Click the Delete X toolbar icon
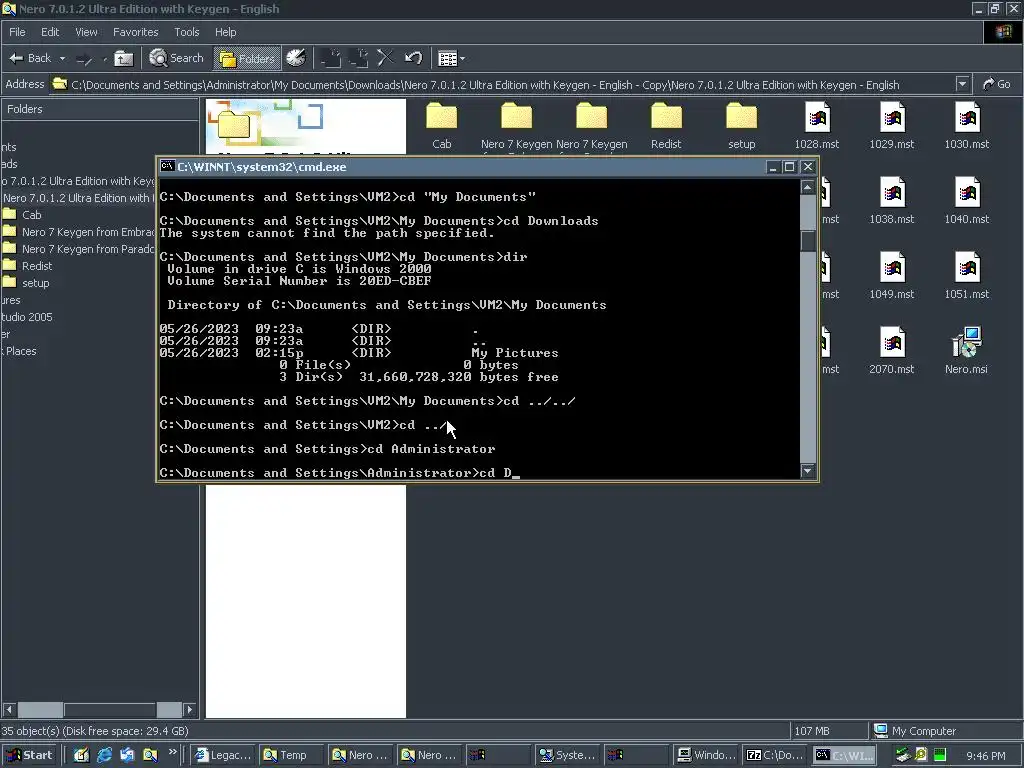 385,58
